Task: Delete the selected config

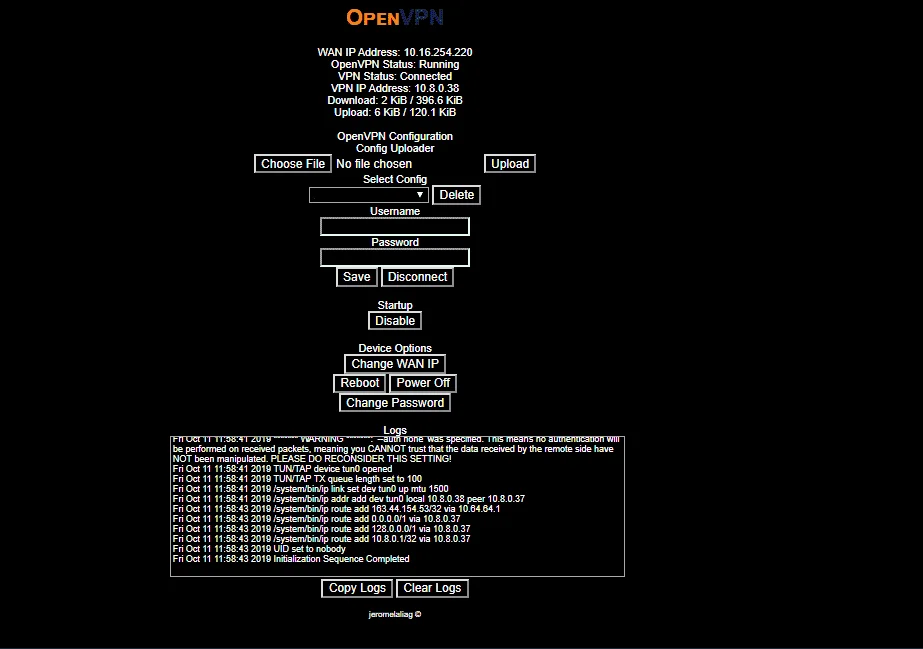Action: (x=456, y=195)
